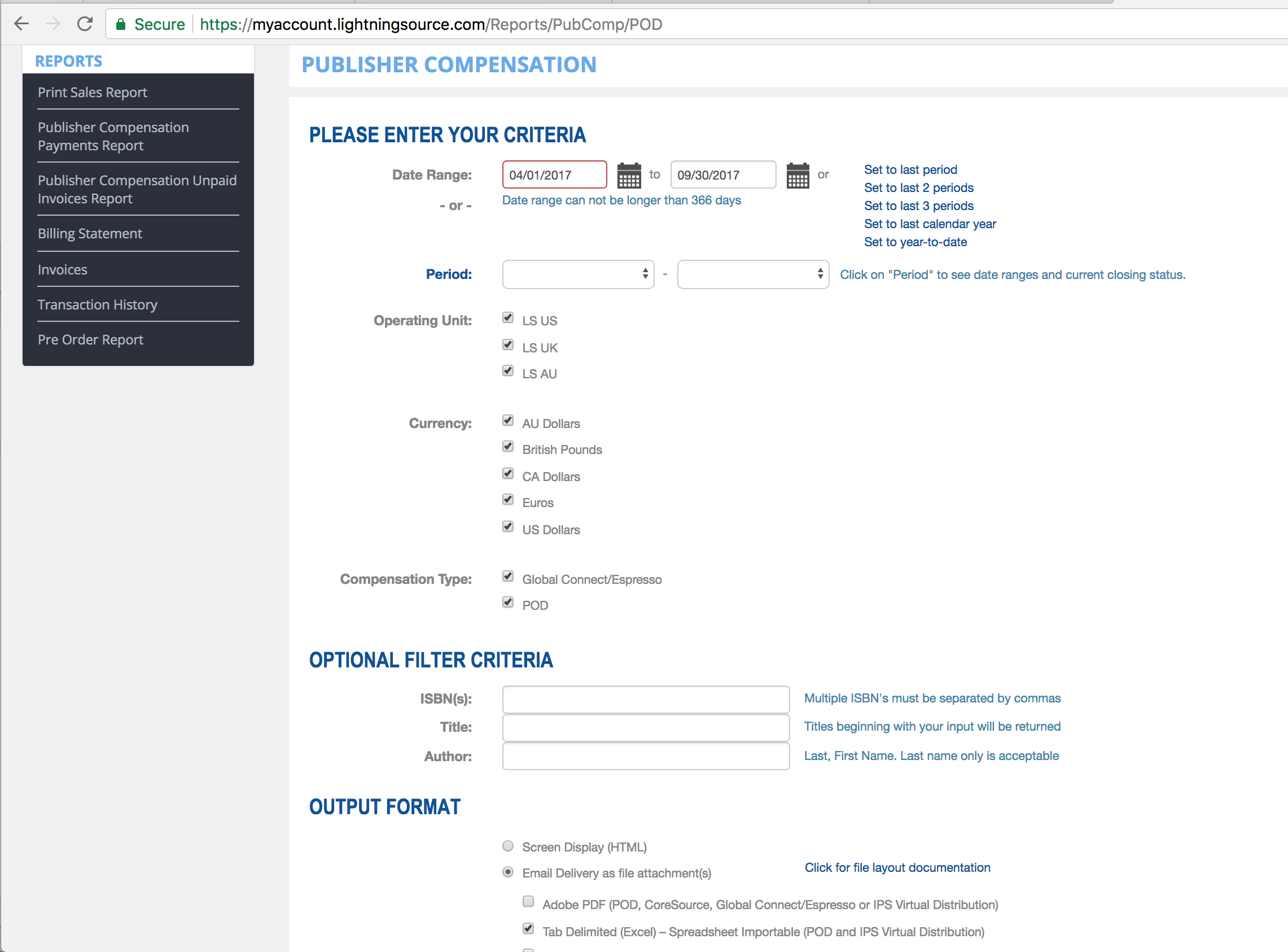
Task: Click the ISBN(s) input field
Action: point(645,699)
